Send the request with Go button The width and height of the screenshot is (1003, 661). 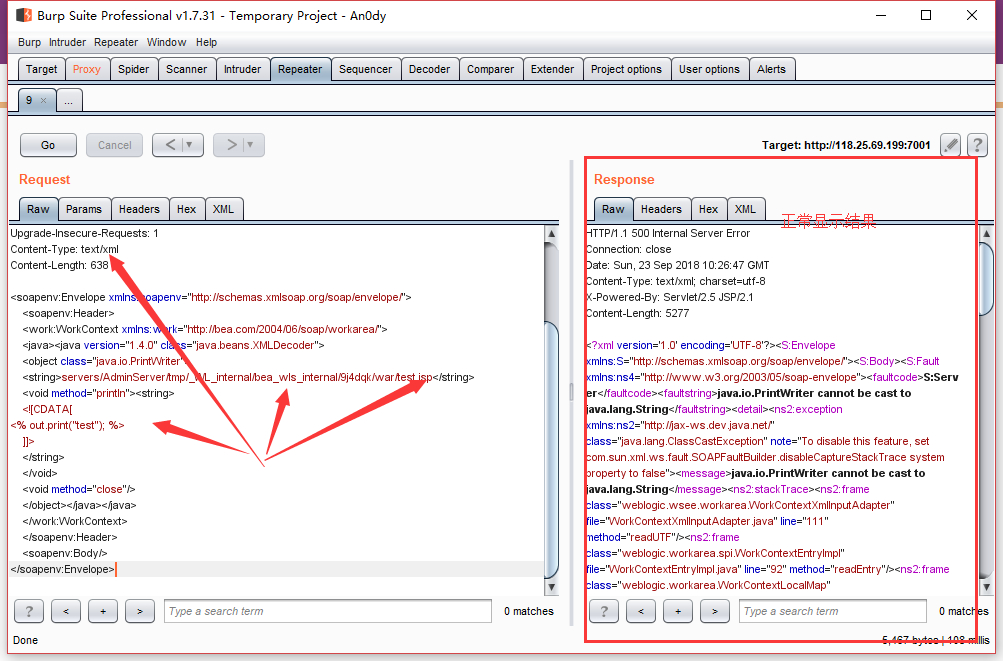[49, 145]
